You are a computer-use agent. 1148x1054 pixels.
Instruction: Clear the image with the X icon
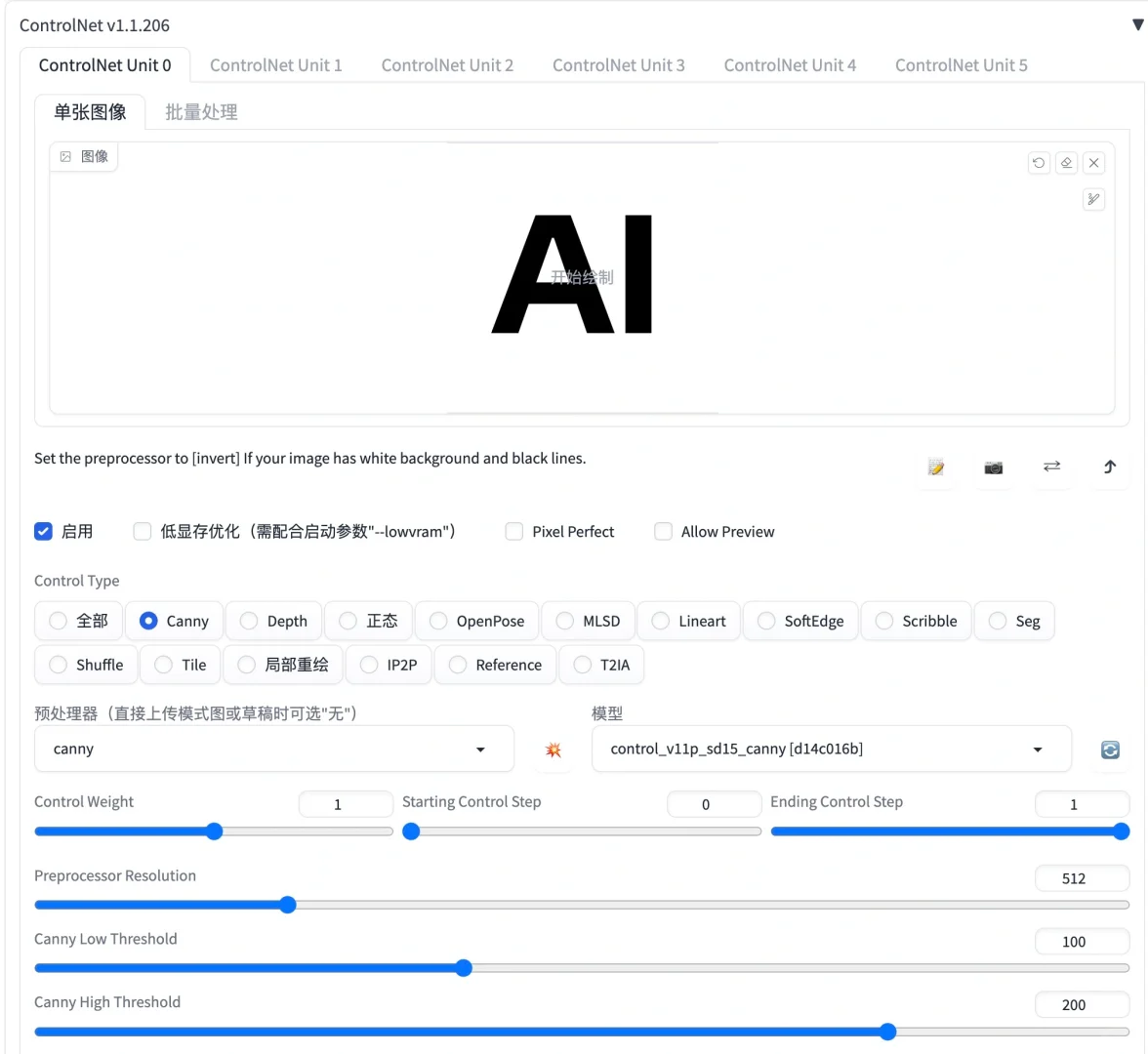[x=1093, y=162]
